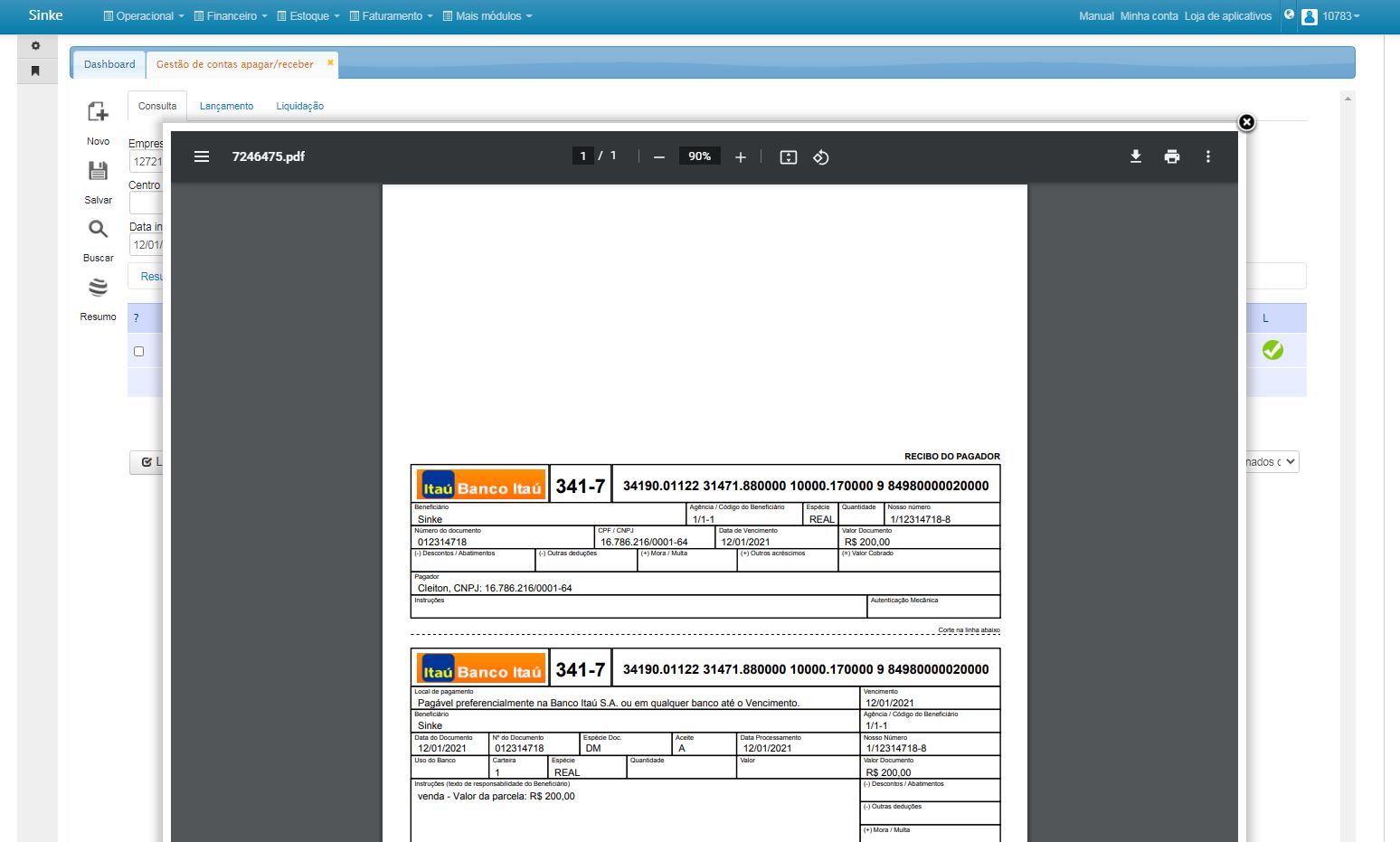
Task: Open the Manual link
Action: 1096,16
